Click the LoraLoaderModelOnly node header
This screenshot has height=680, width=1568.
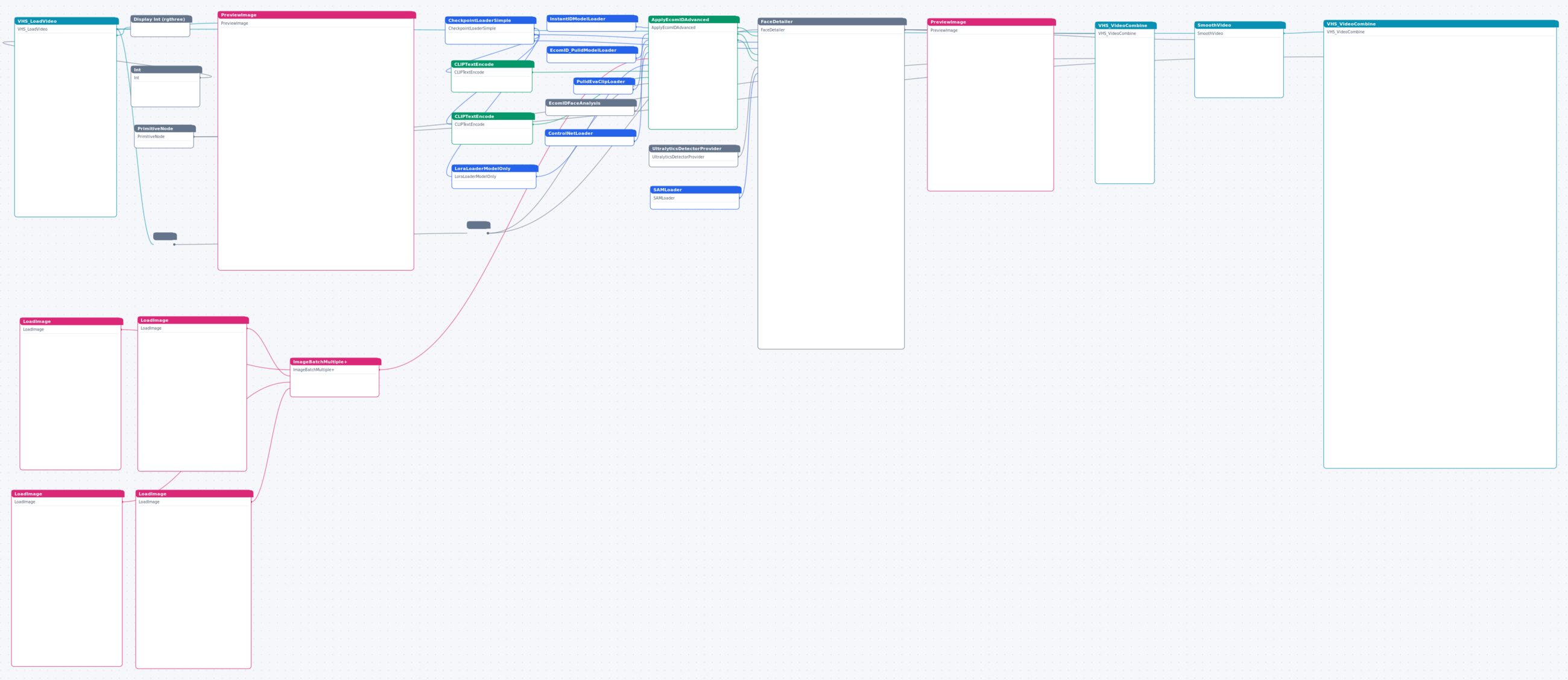[495, 168]
